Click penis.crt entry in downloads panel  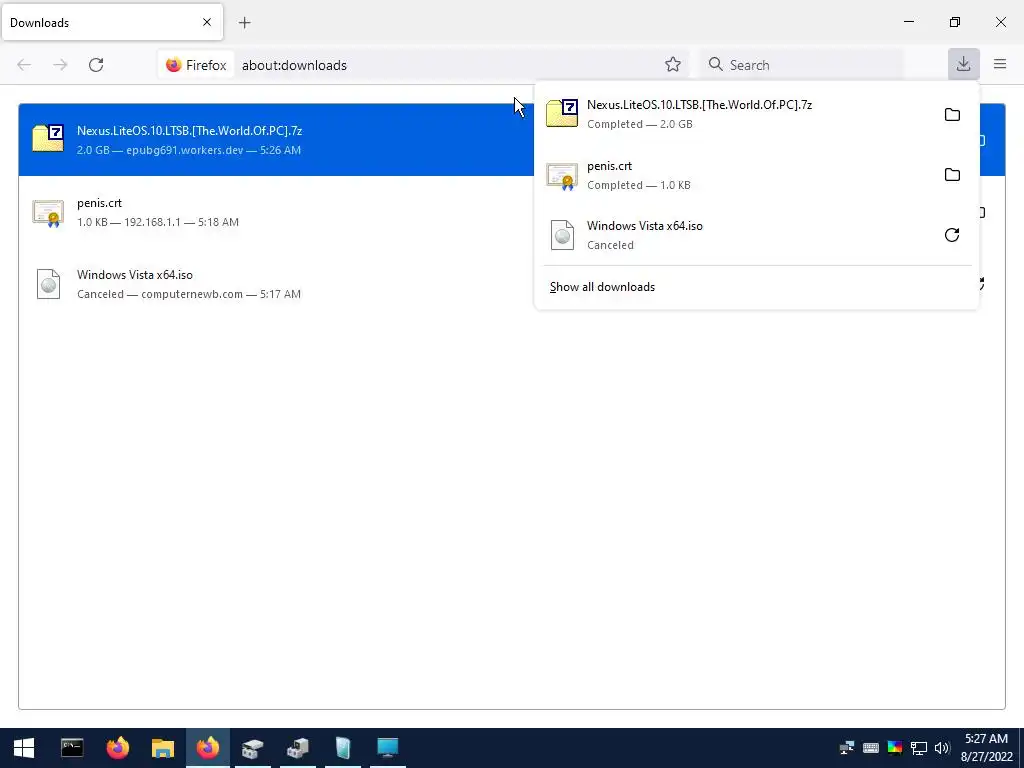point(738,175)
